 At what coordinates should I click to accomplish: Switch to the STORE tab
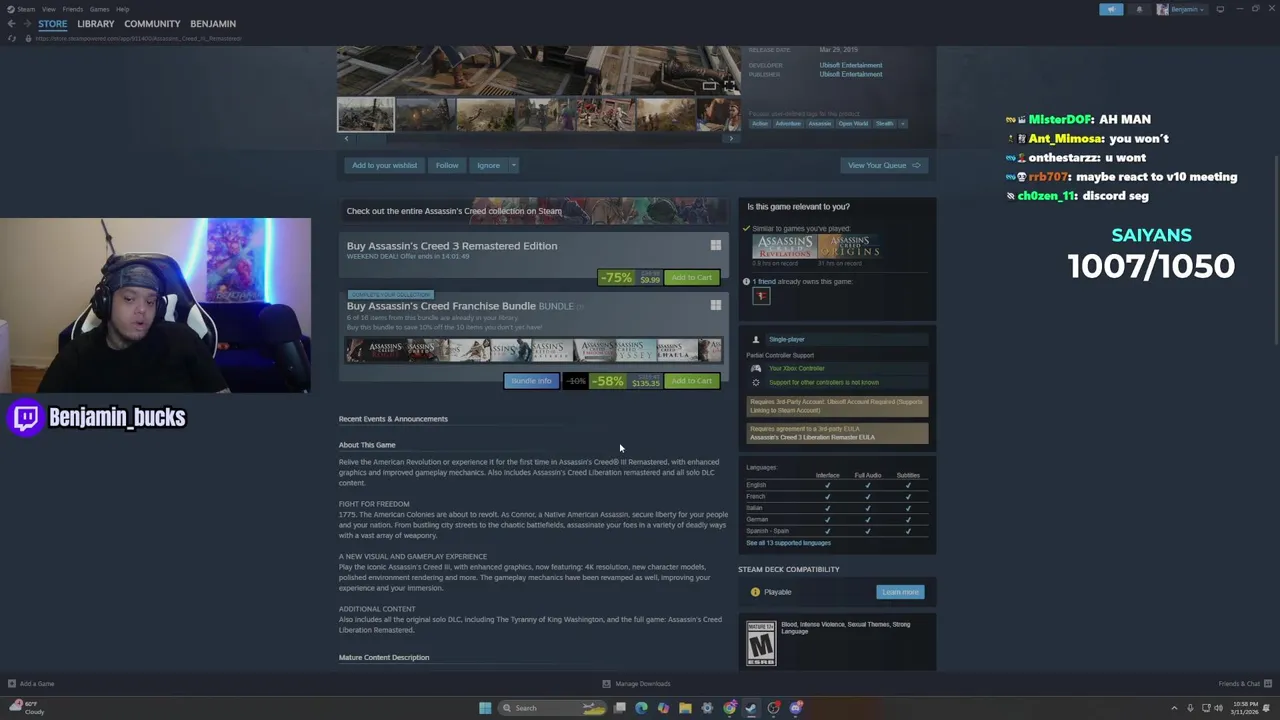click(53, 24)
